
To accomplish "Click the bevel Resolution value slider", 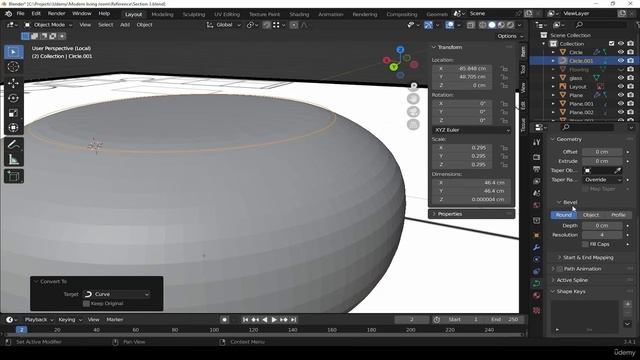I will [602, 235].
